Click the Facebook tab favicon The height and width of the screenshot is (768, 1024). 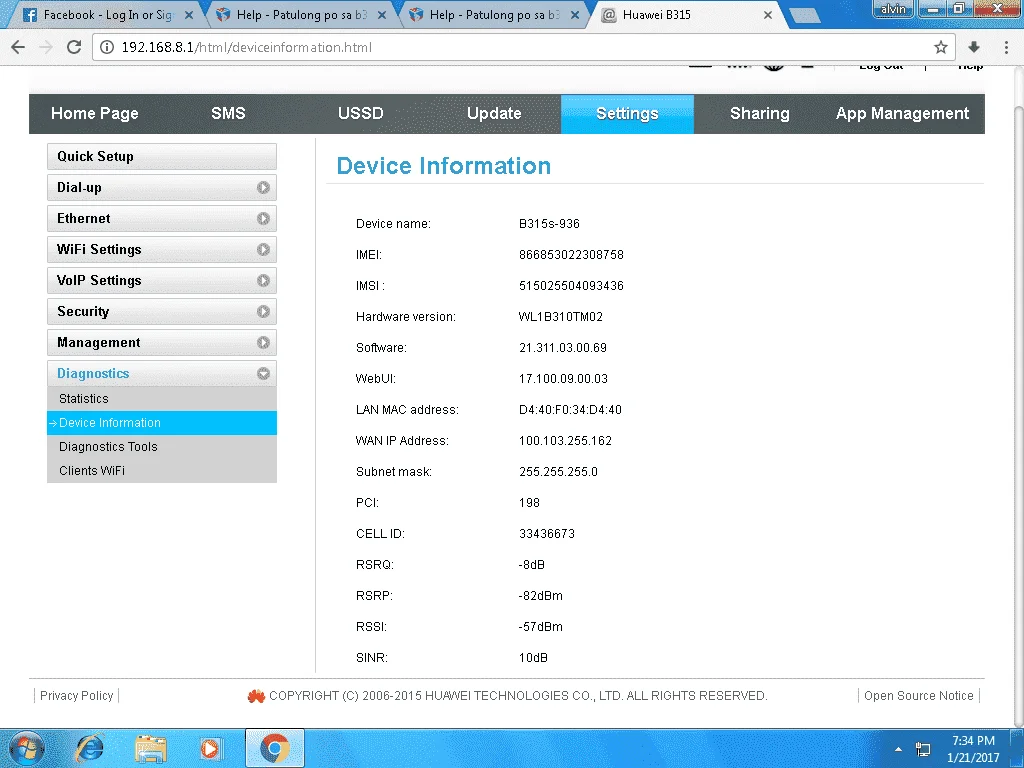pyautogui.click(x=29, y=14)
